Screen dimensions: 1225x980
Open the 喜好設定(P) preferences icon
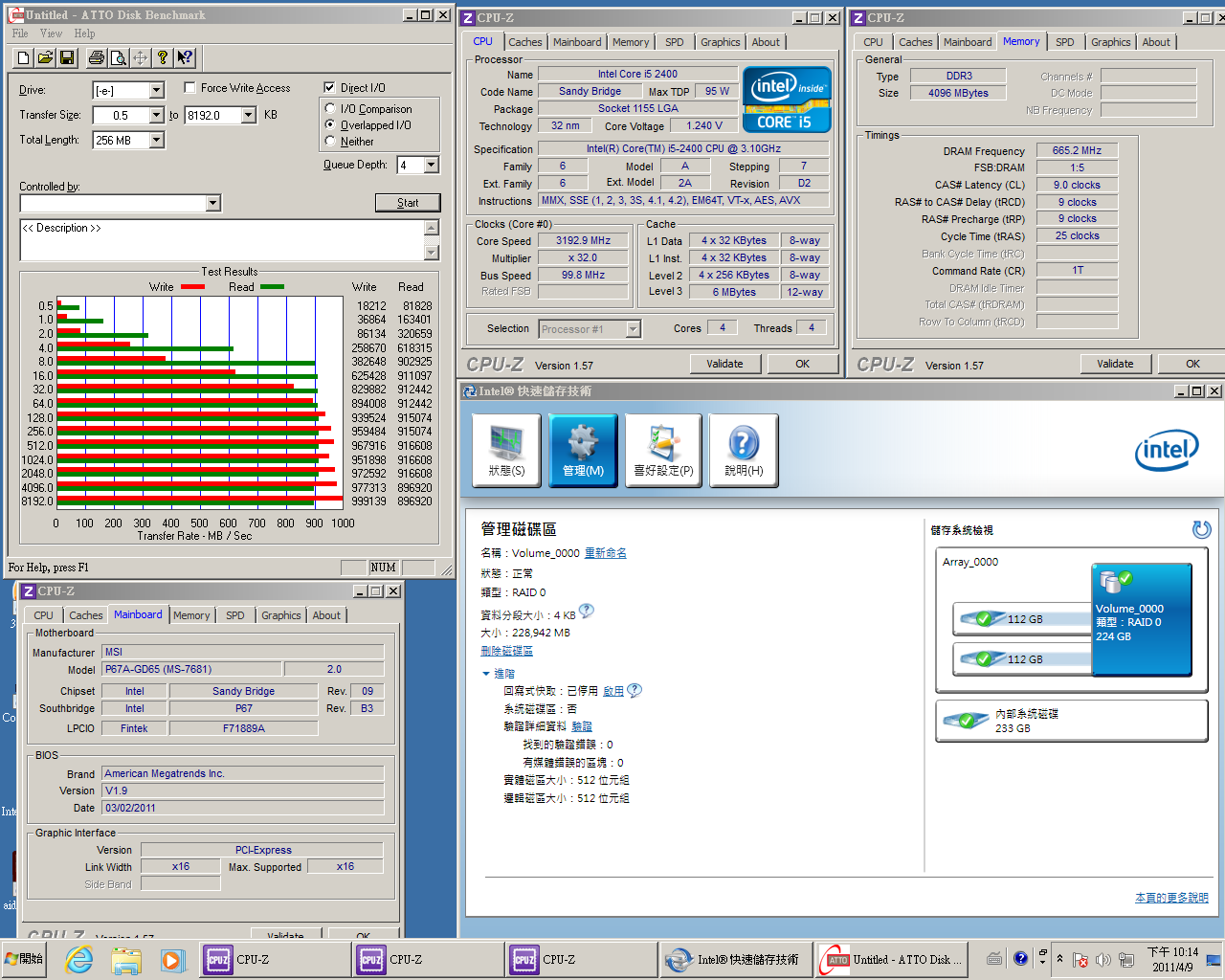[663, 451]
